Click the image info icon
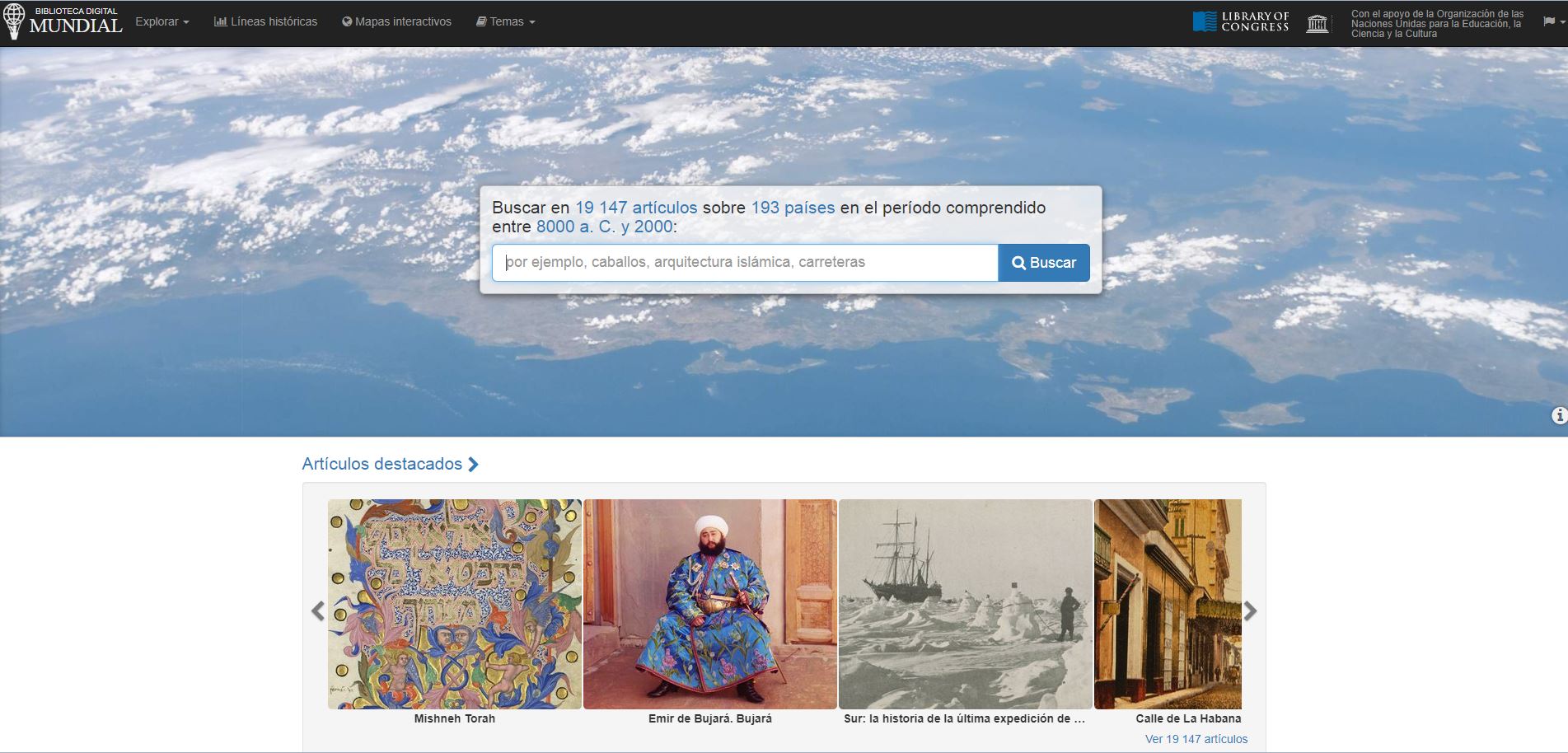Image resolution: width=1568 pixels, height=753 pixels. (1558, 416)
